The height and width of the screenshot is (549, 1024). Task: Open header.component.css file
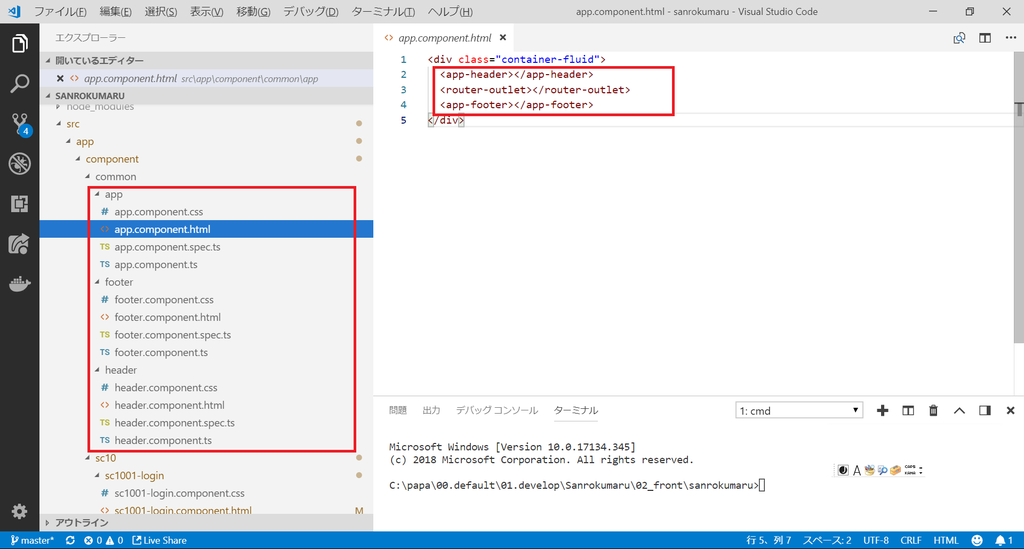click(166, 388)
